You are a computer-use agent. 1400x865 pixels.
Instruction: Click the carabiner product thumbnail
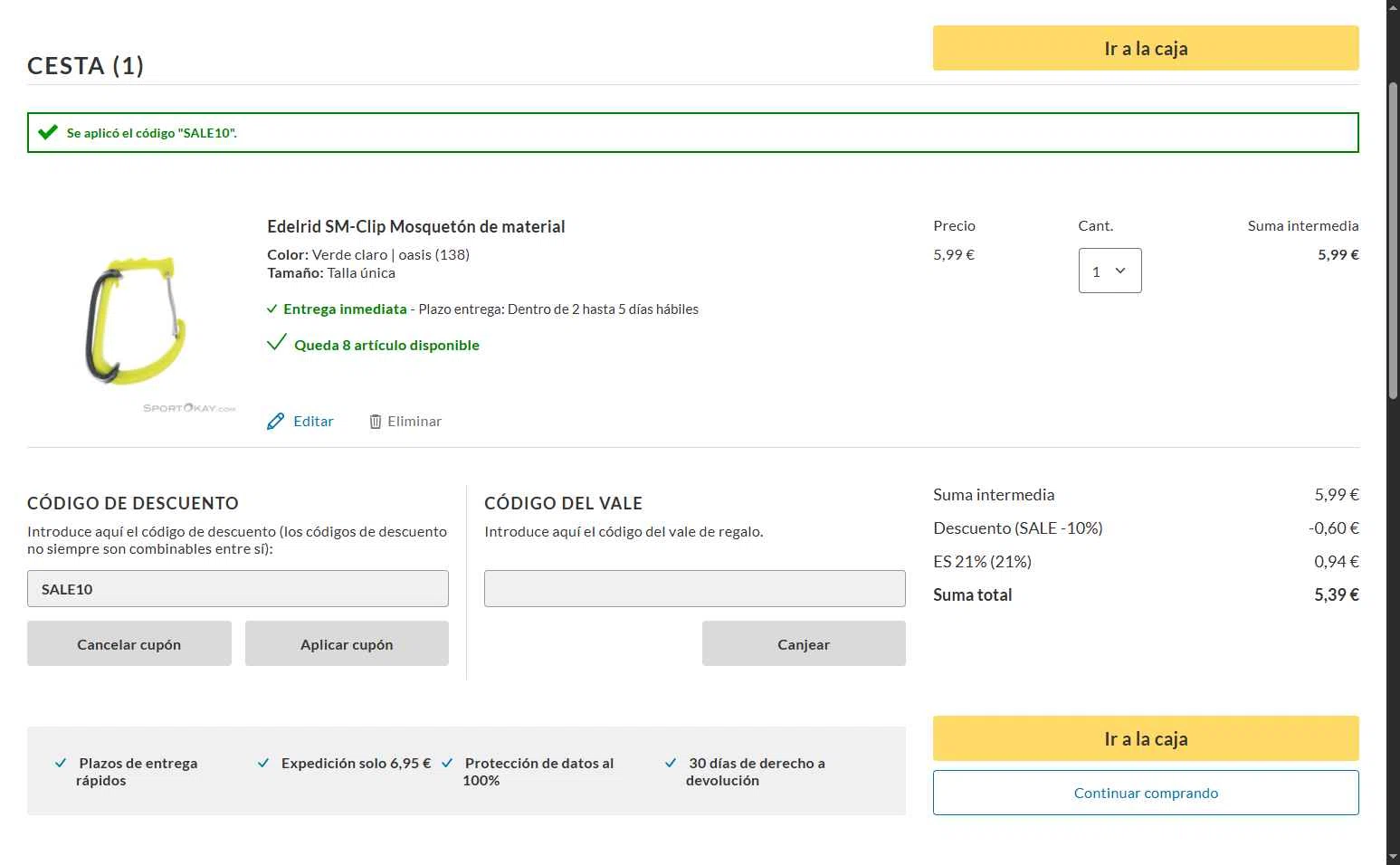[x=136, y=321]
